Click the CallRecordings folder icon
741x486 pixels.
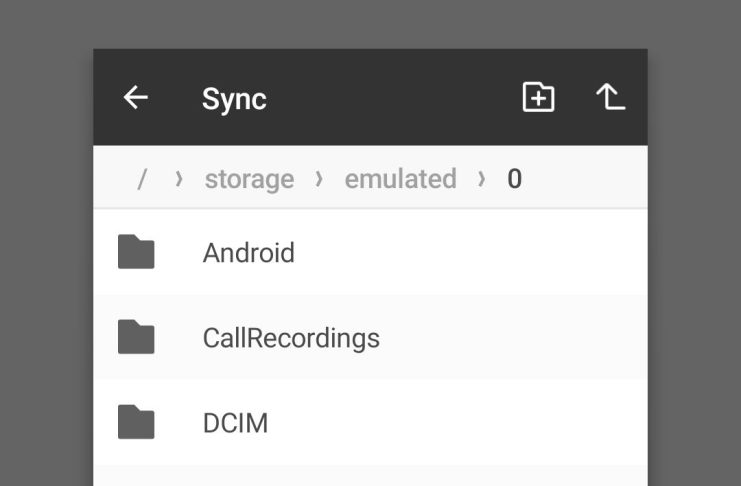(x=136, y=337)
